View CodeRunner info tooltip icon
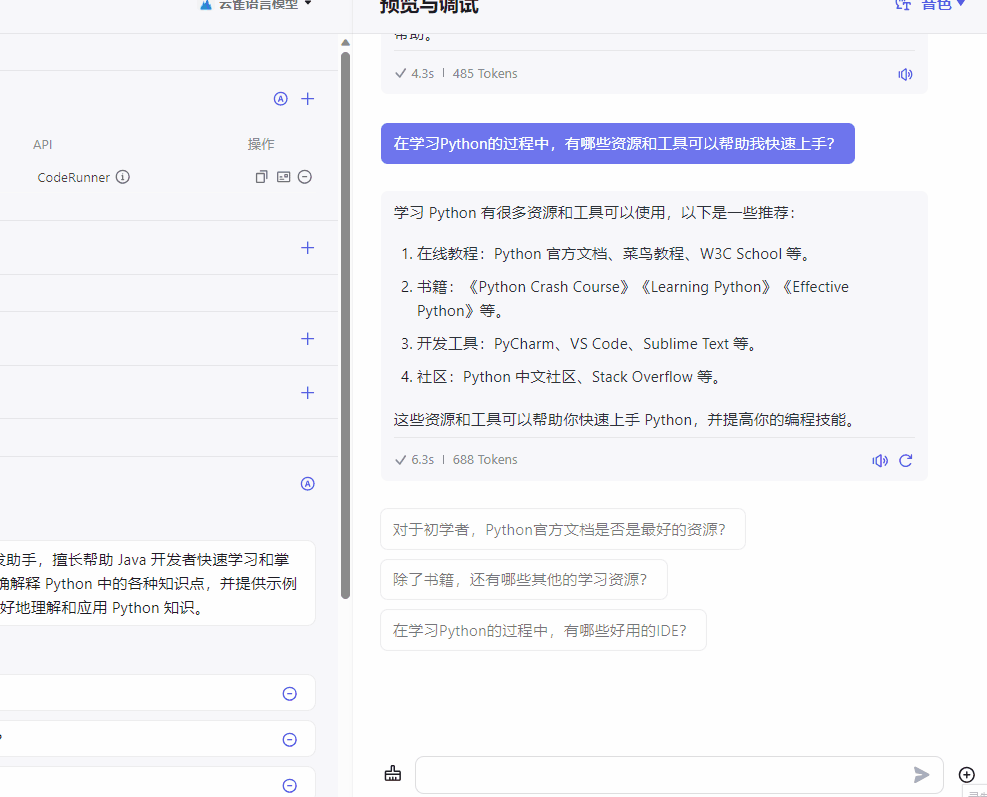This screenshot has width=987, height=797. click(122, 177)
